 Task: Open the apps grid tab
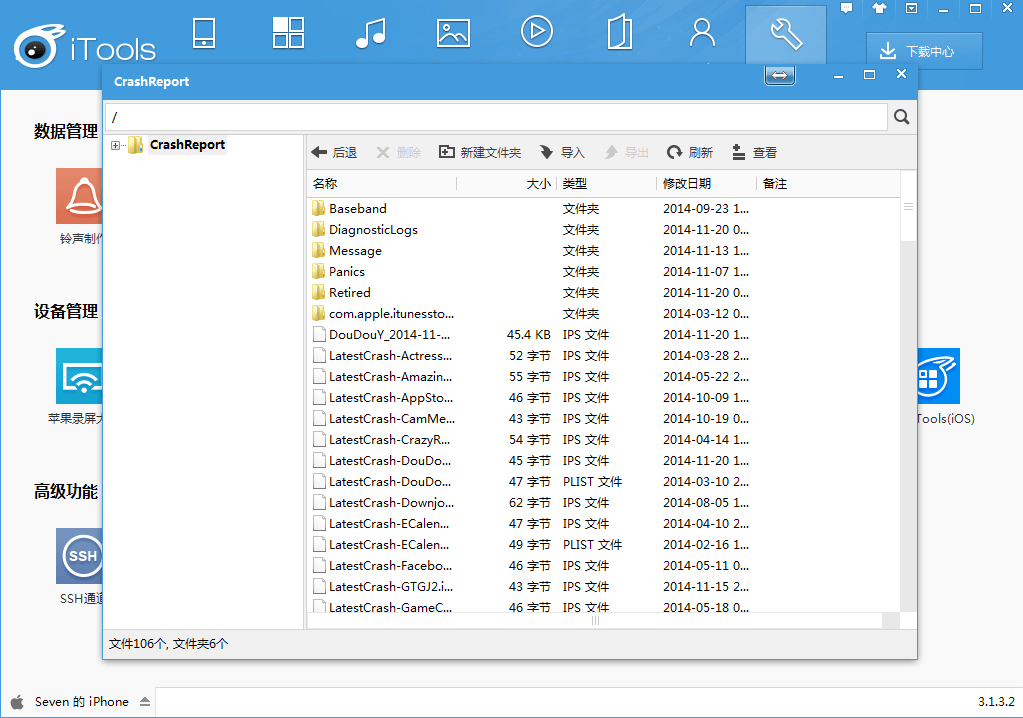288,33
